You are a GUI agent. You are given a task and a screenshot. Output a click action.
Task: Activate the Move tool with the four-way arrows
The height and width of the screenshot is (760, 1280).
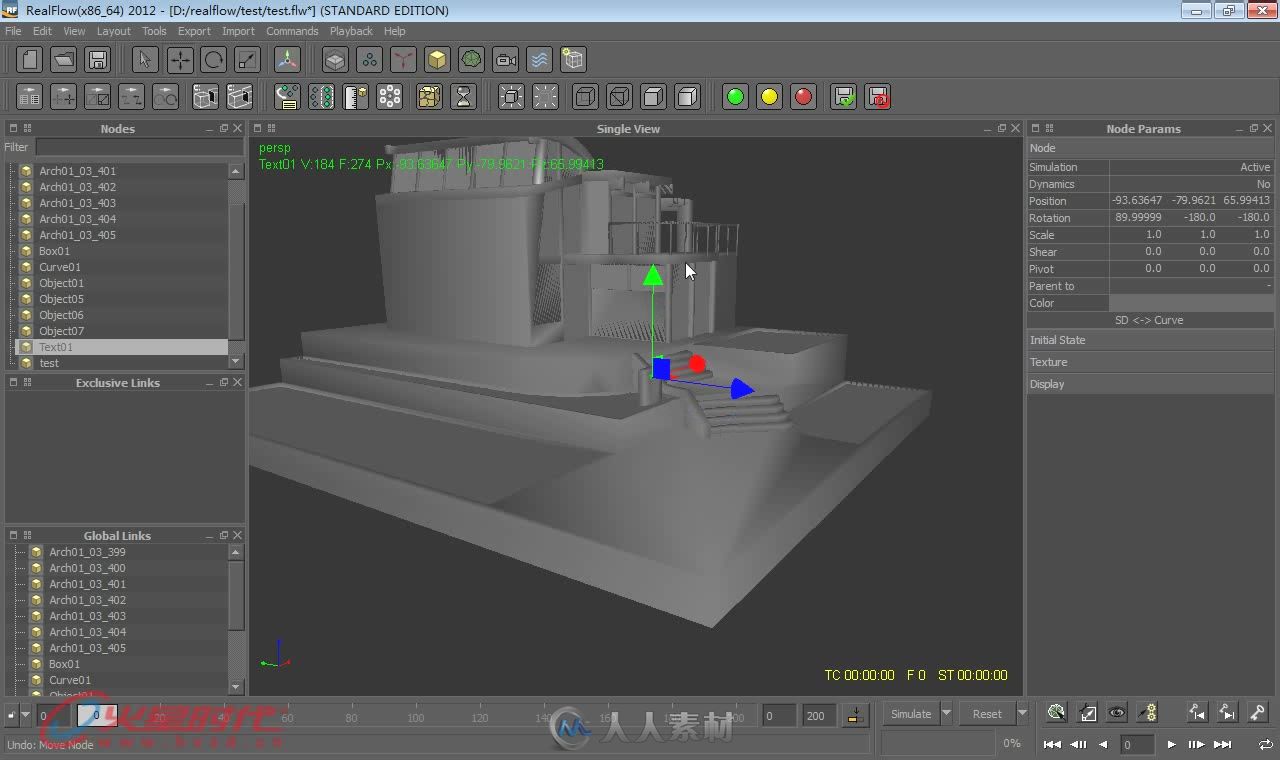coord(180,60)
